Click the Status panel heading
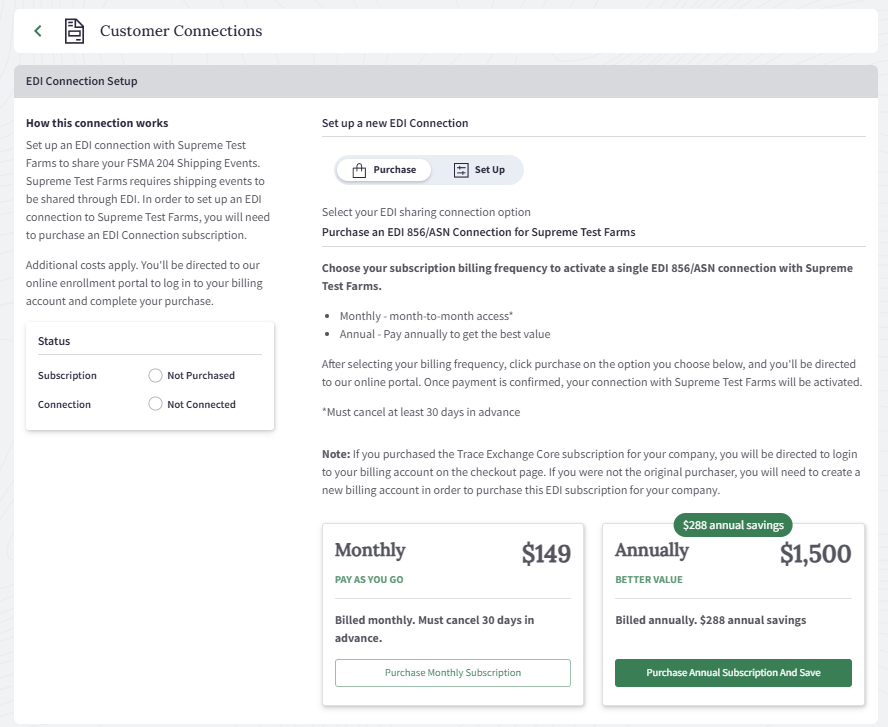Viewport: 888px width, 727px height. (54, 341)
